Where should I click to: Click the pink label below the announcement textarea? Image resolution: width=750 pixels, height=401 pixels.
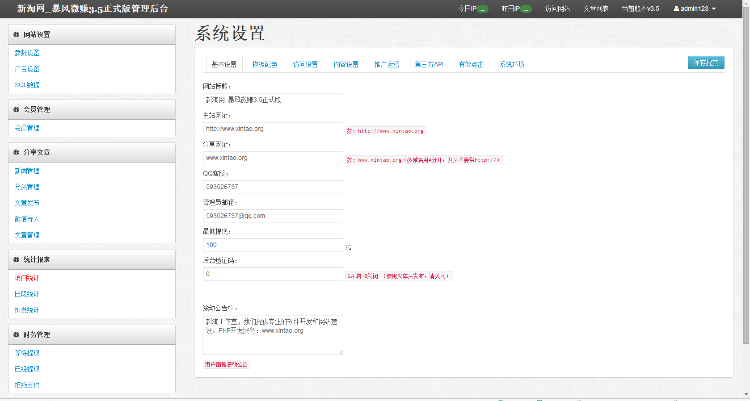pos(226,365)
